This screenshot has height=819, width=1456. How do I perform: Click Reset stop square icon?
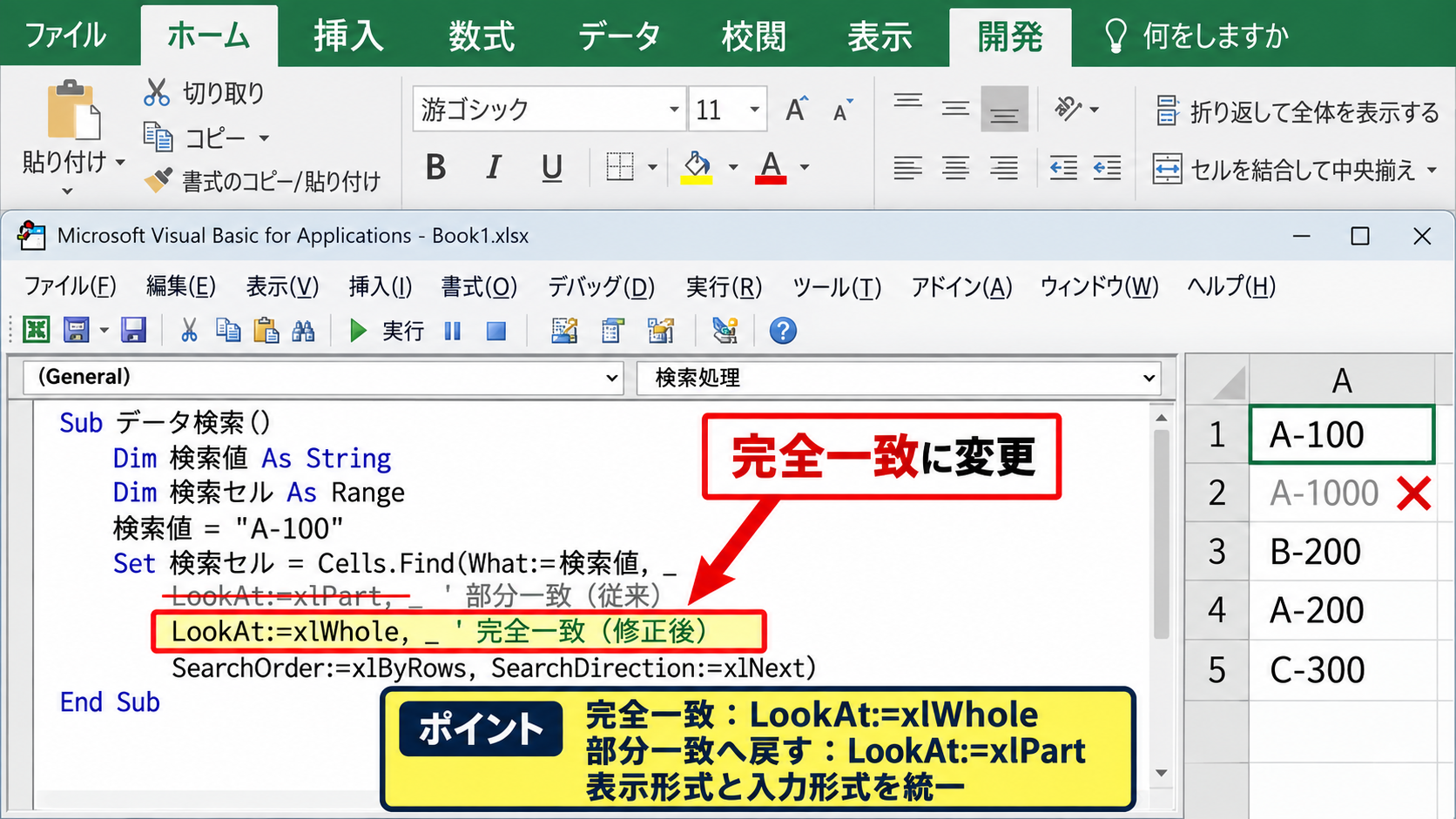coord(496,331)
